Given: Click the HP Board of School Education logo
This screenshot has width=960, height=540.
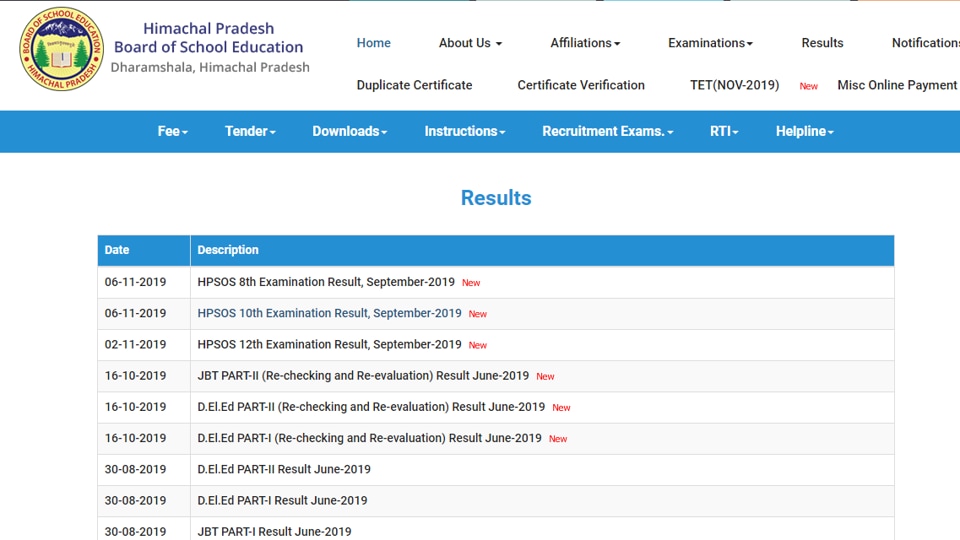Looking at the screenshot, I should click(61, 49).
